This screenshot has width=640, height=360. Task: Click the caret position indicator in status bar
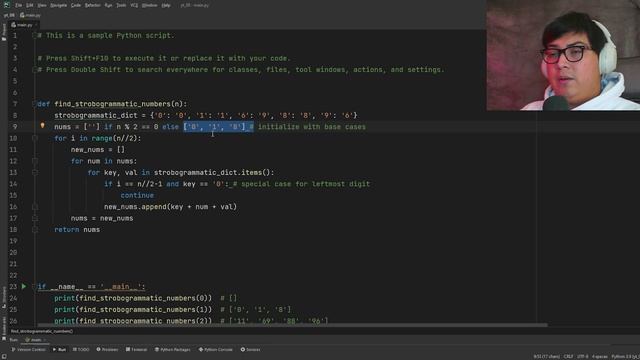point(547,357)
